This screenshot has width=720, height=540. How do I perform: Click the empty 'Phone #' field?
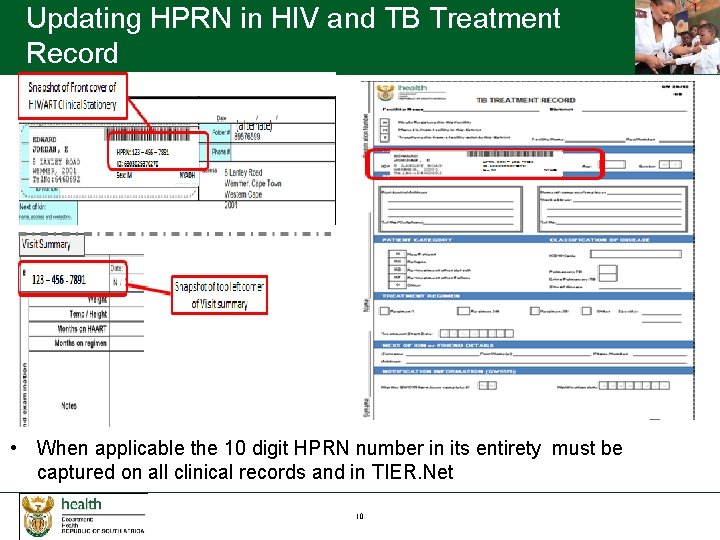(283, 152)
